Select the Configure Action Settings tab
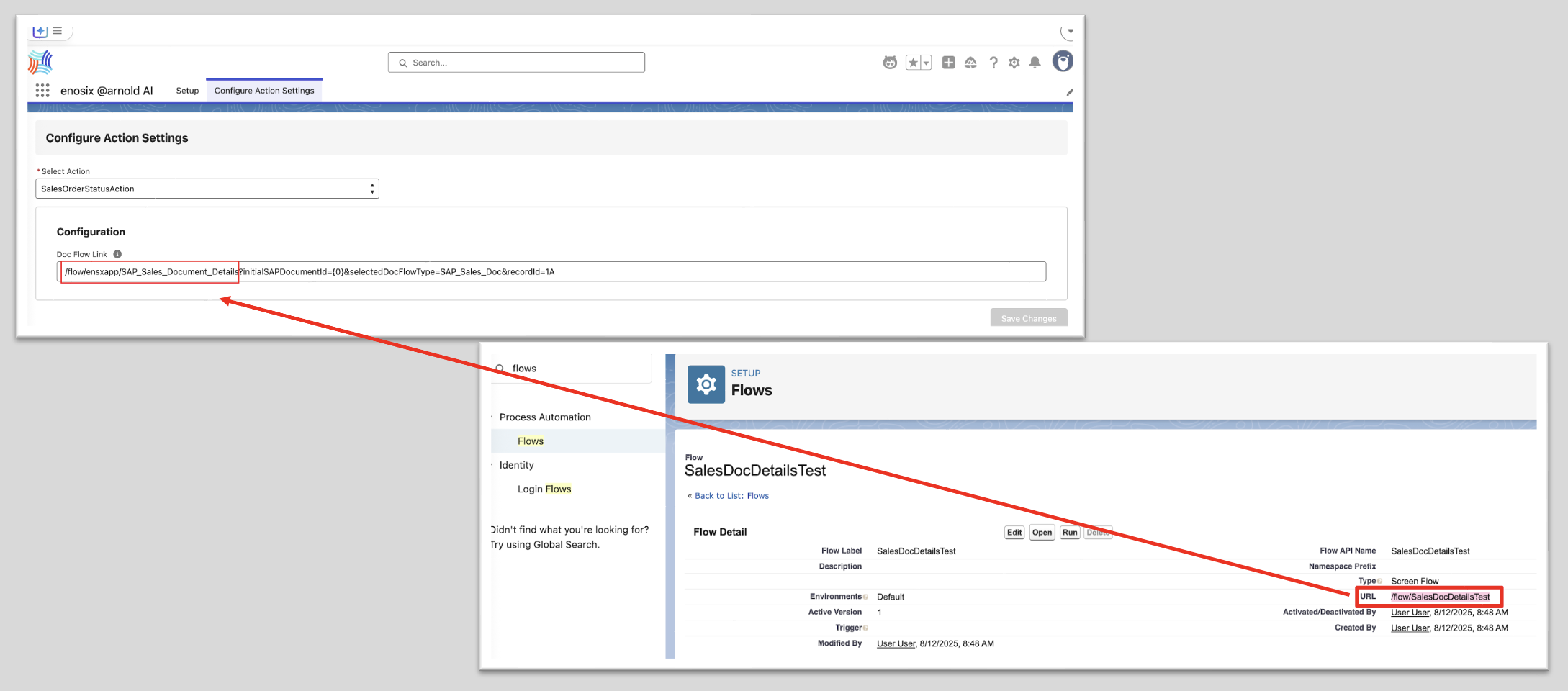Viewport: 1568px width, 691px height. pos(264,91)
